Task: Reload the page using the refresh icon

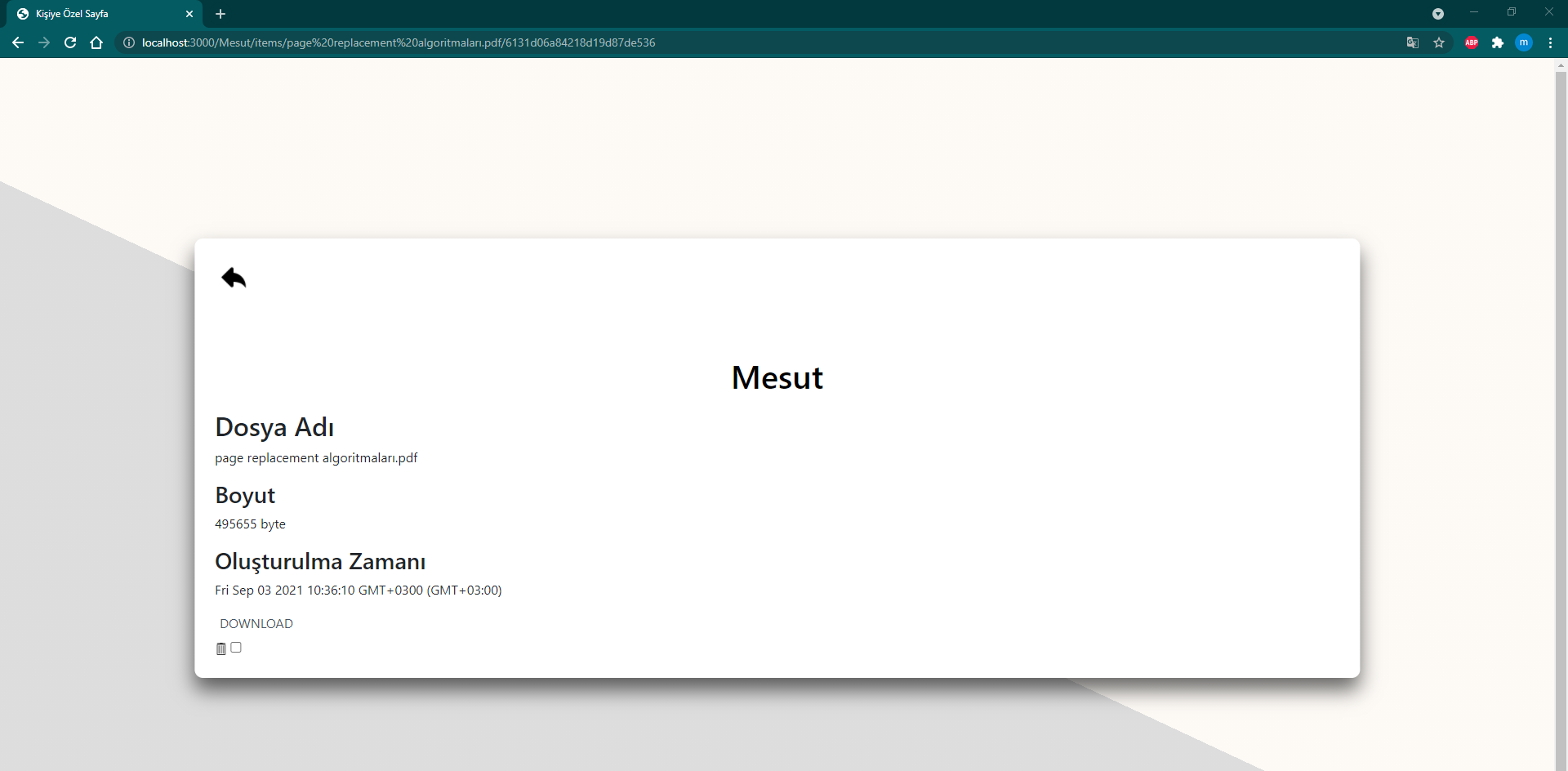Action: (70, 42)
